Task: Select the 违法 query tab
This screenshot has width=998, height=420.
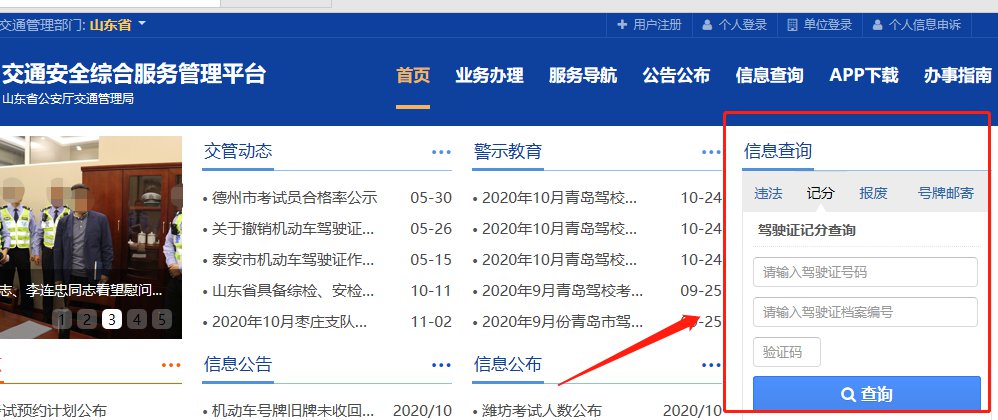Action: tap(768, 193)
